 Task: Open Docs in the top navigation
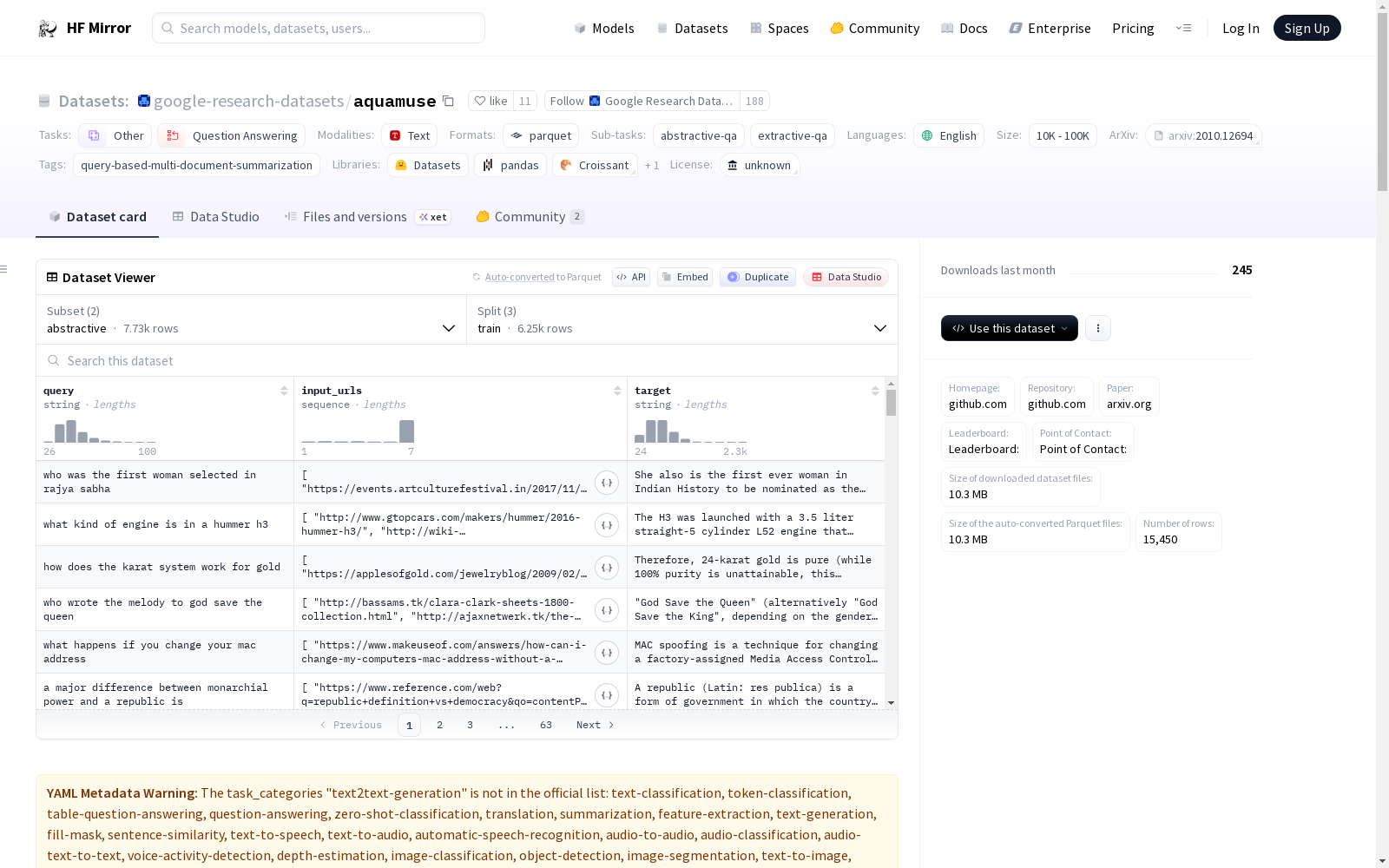click(964, 28)
